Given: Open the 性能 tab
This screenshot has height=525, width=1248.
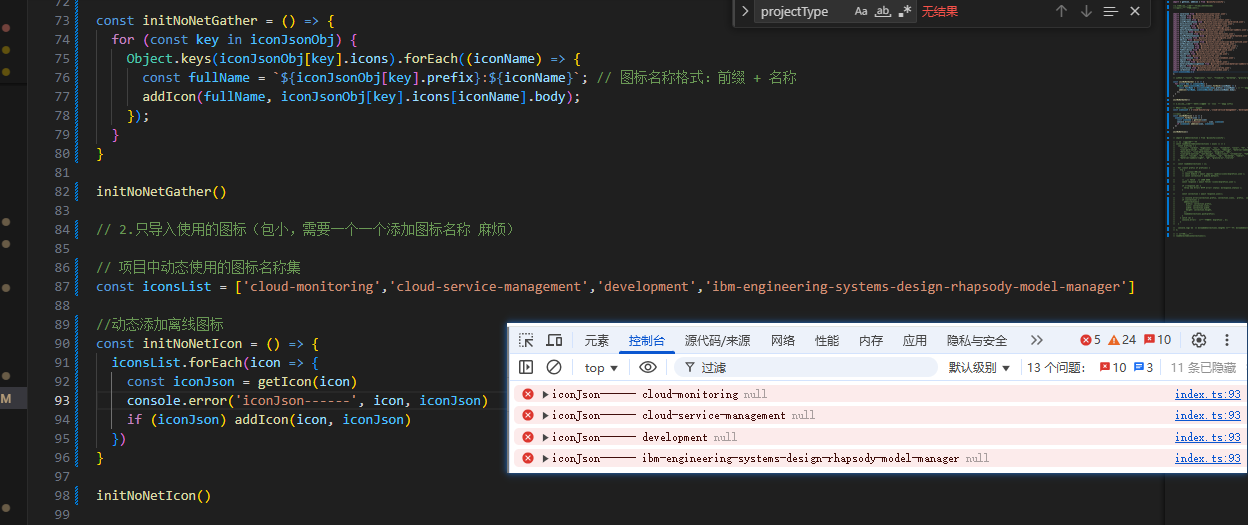Looking at the screenshot, I should coord(827,340).
